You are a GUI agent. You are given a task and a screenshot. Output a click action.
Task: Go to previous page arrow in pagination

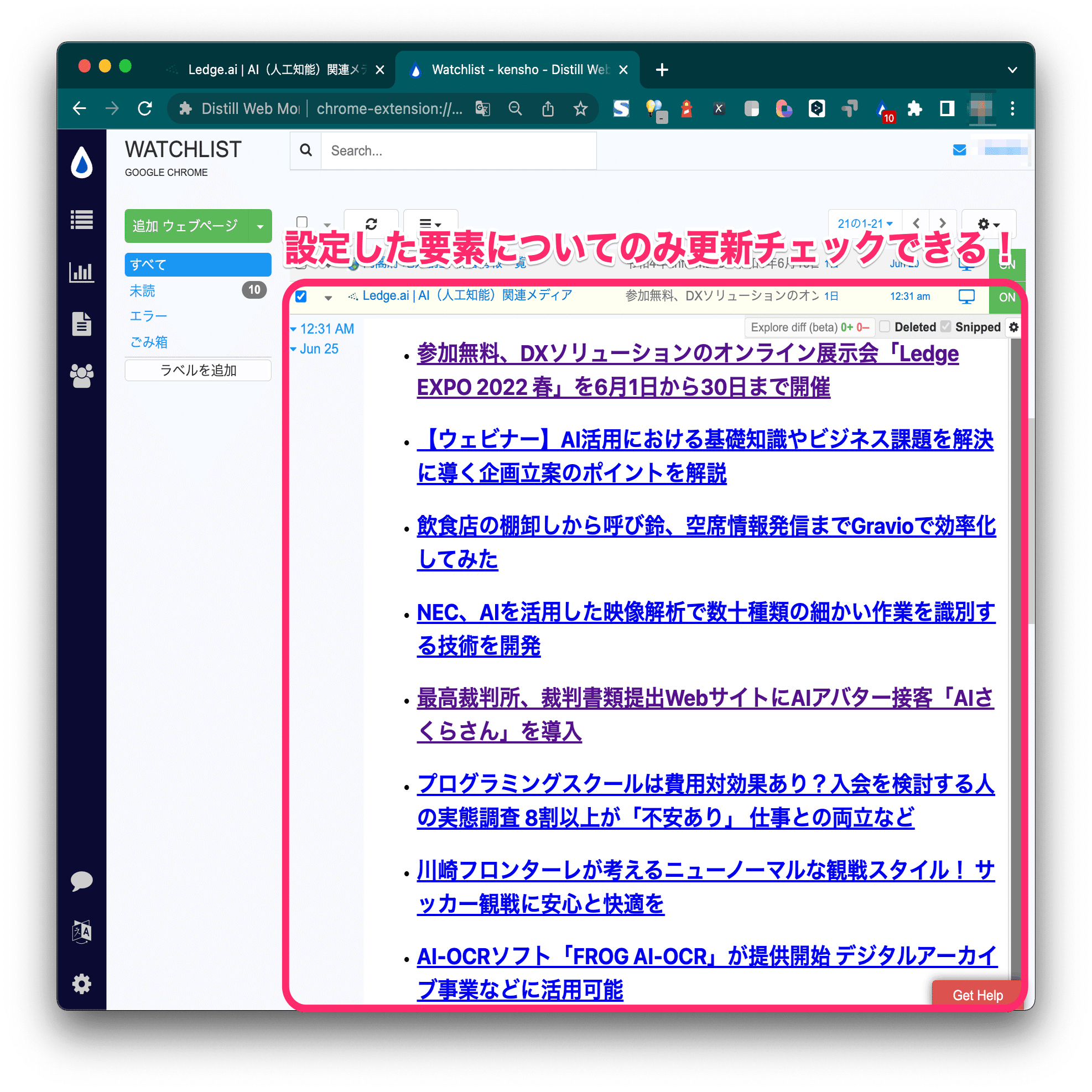click(x=916, y=223)
